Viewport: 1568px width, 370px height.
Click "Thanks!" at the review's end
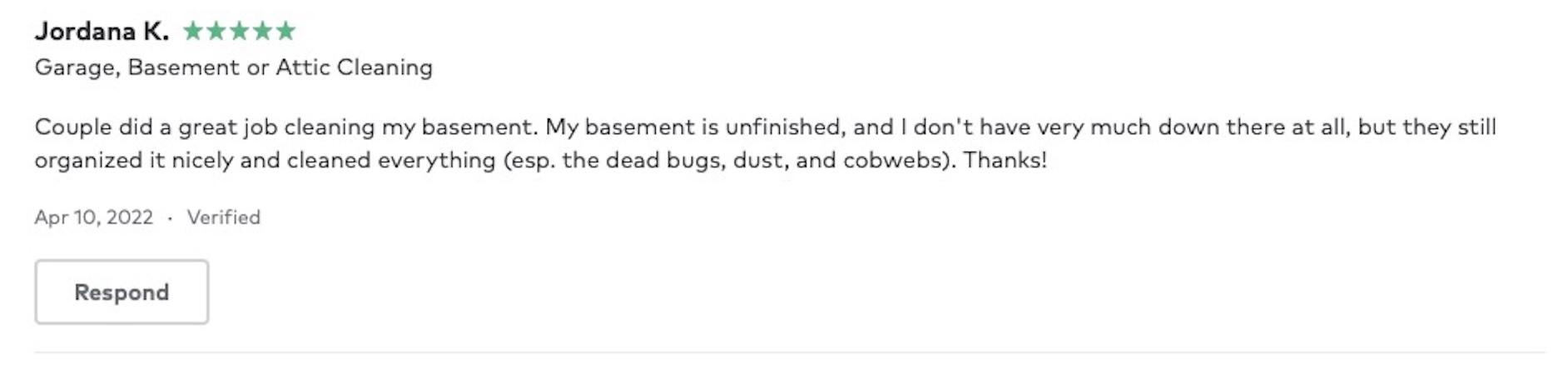[1005, 160]
